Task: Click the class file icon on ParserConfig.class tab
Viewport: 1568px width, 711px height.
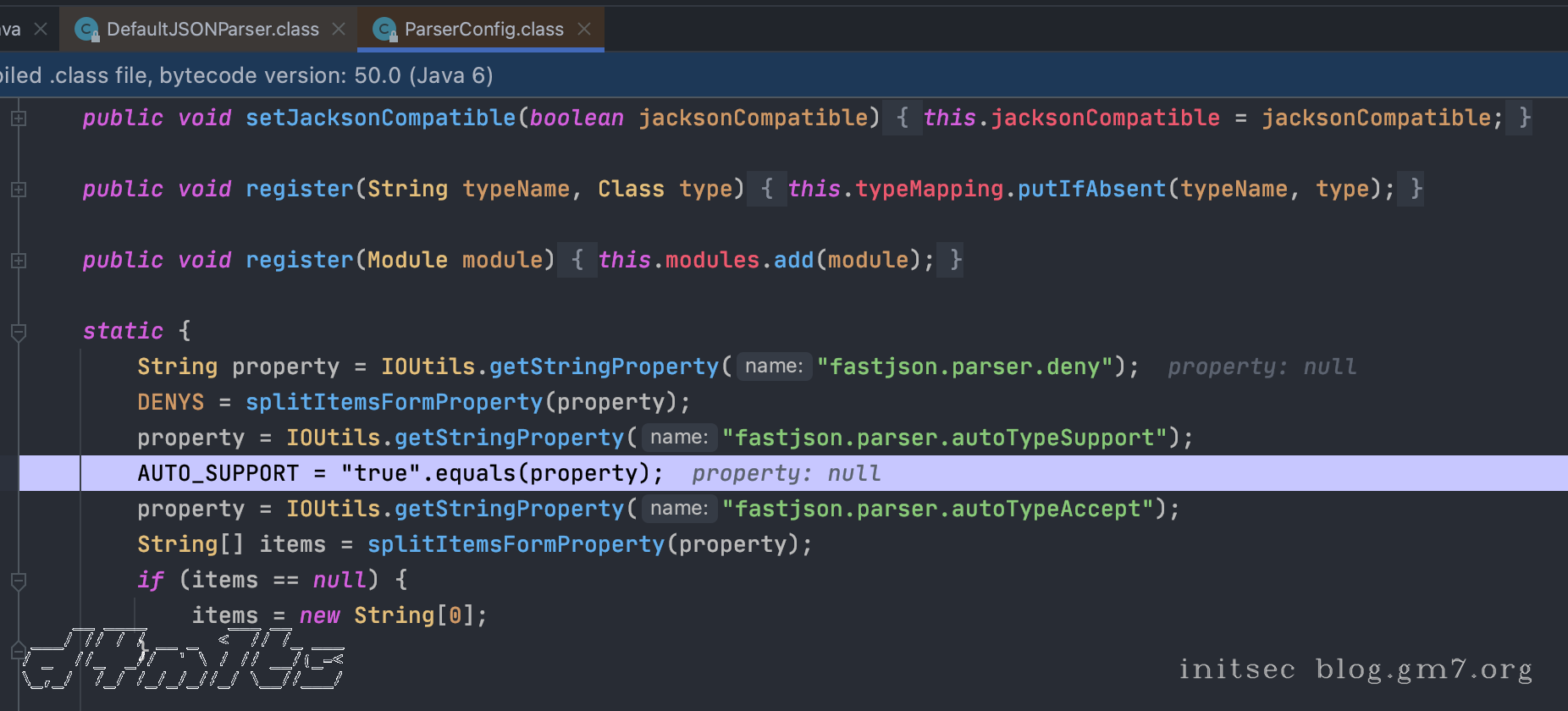Action: point(384,30)
